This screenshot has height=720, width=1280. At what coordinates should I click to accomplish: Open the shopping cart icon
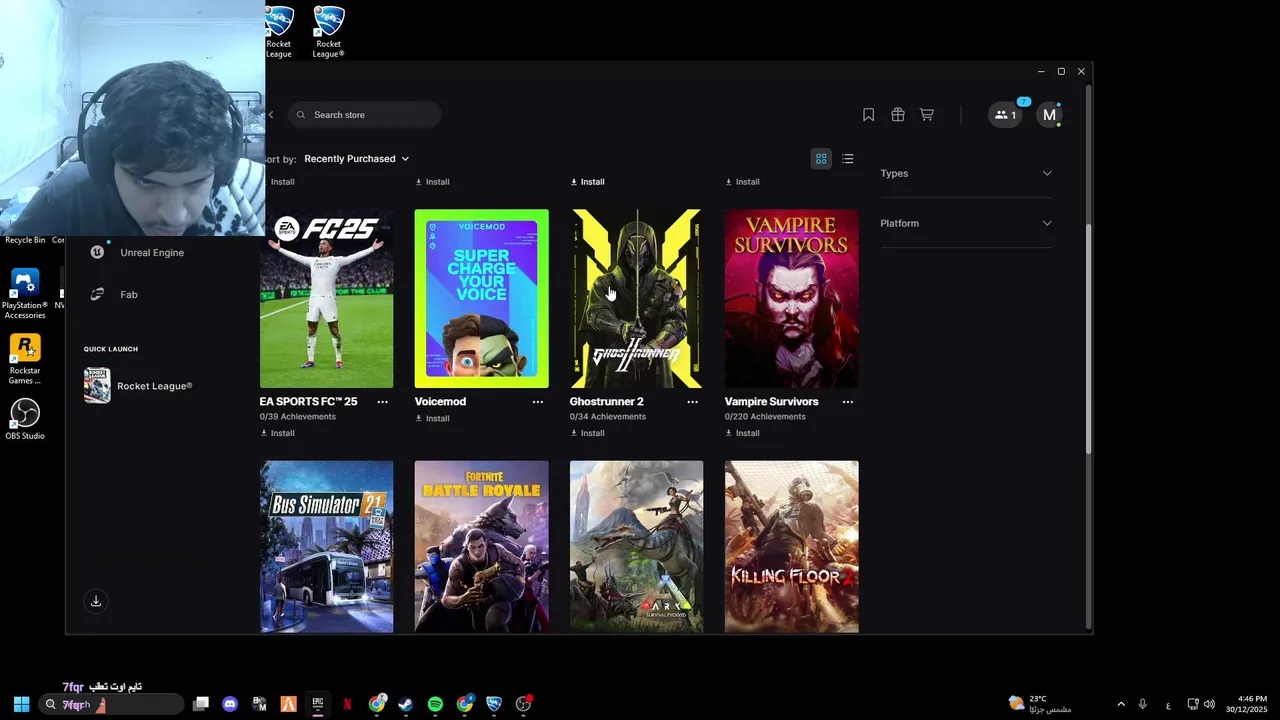(927, 115)
